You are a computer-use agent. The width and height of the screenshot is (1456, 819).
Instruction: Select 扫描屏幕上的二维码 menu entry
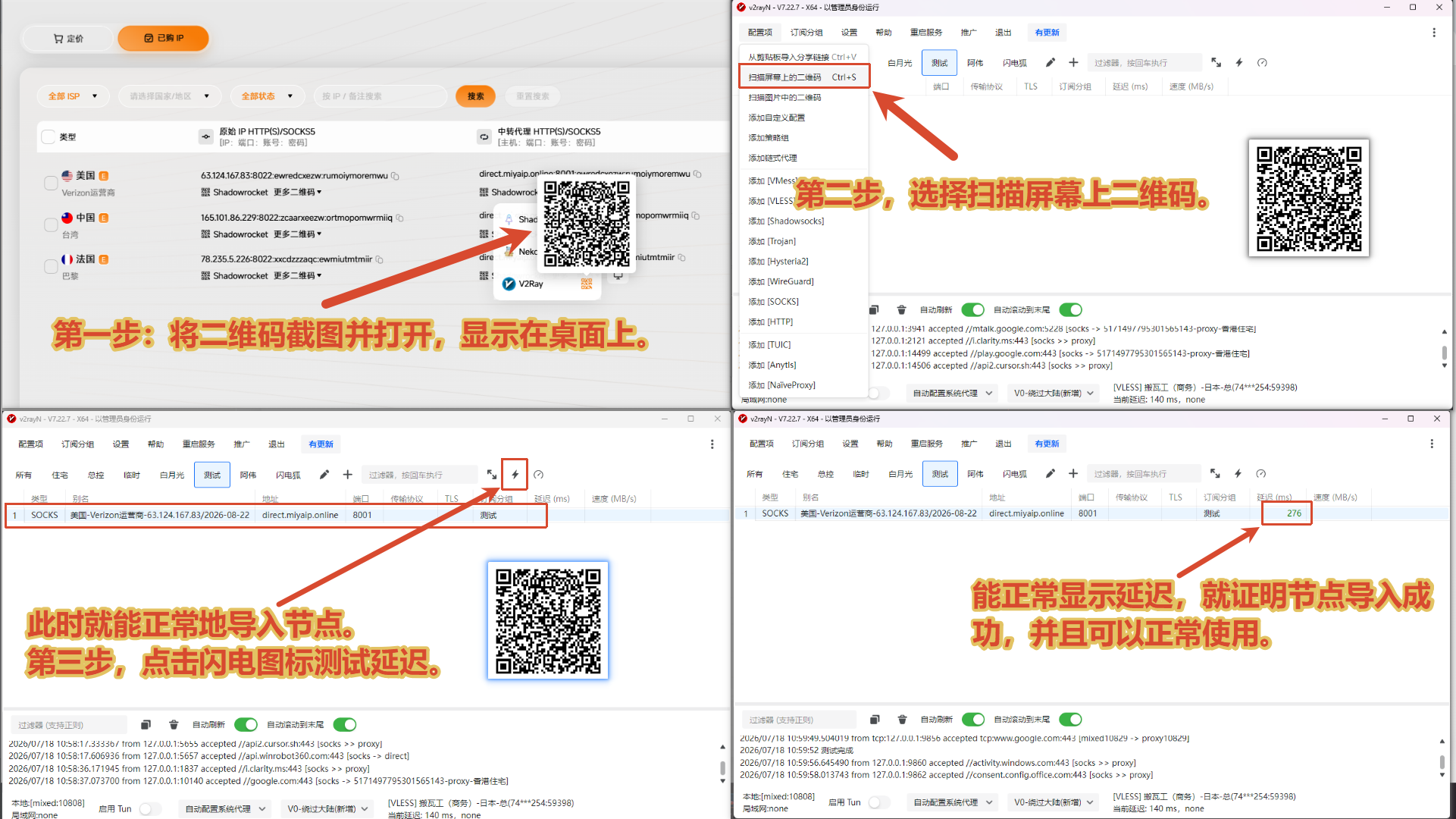point(803,77)
